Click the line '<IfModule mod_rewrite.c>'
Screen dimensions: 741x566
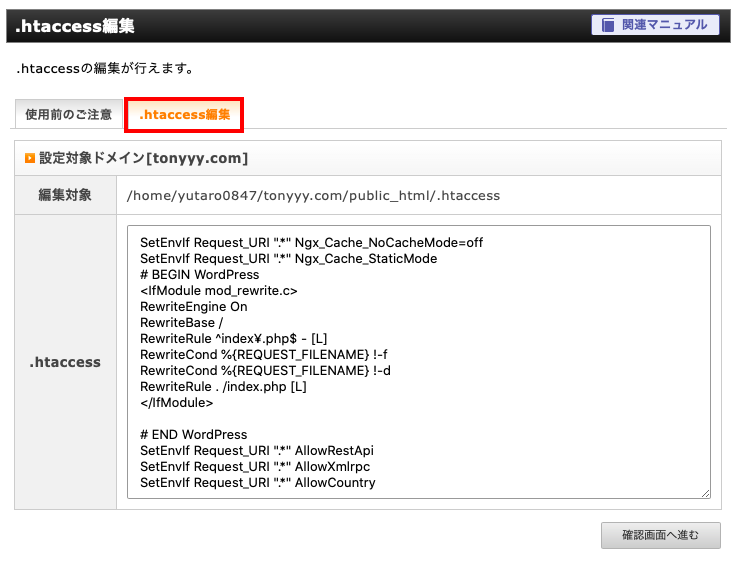219,291
